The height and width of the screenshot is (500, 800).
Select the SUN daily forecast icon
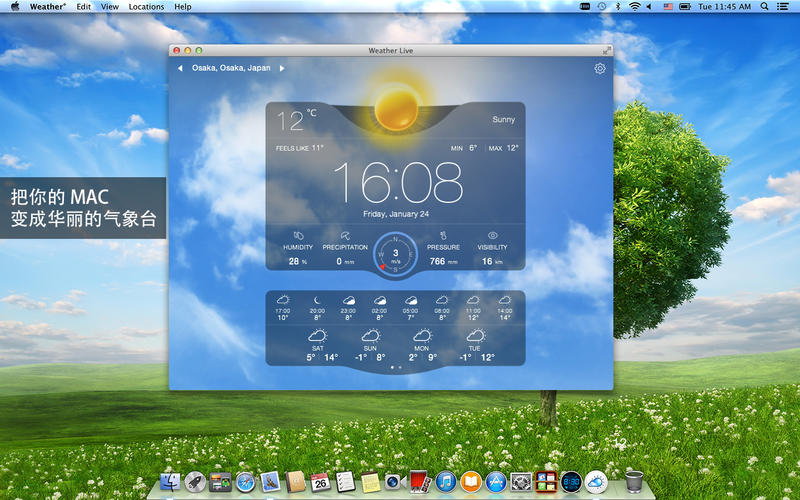point(370,336)
